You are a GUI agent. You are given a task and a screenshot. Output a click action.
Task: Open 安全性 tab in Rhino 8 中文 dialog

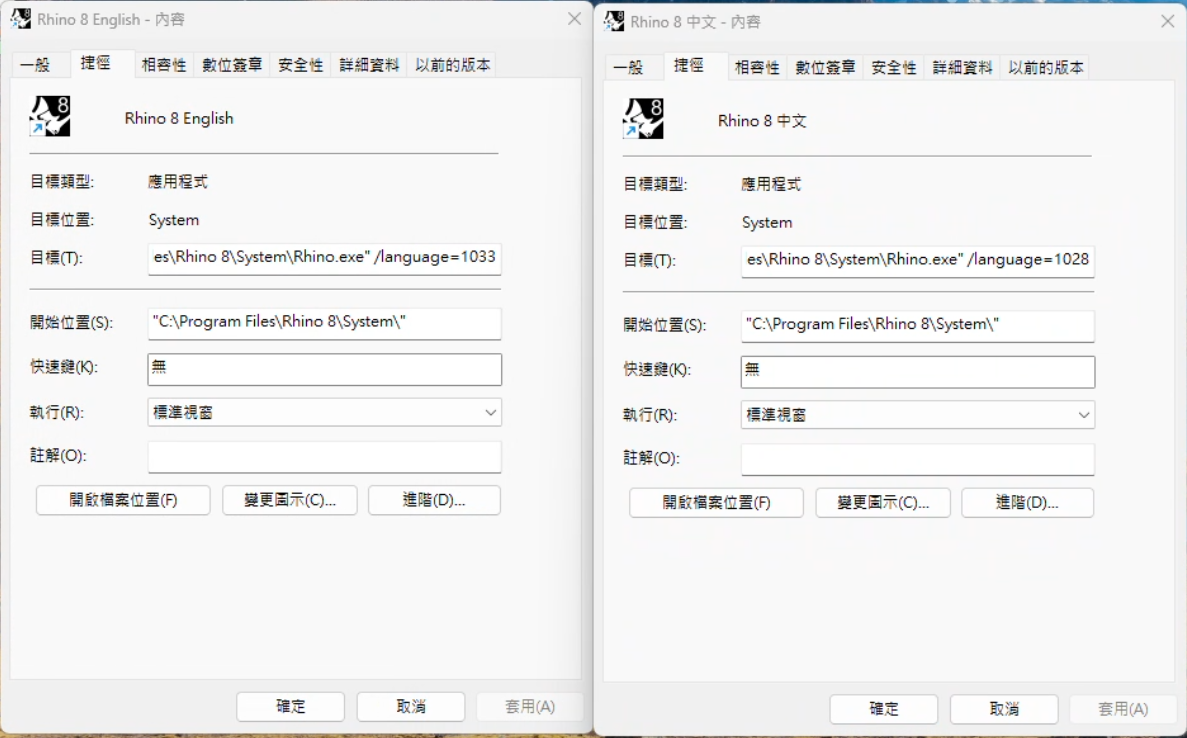click(893, 68)
